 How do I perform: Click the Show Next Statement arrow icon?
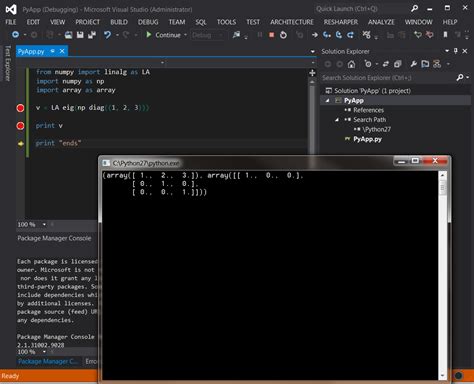pyautogui.click(x=315, y=35)
